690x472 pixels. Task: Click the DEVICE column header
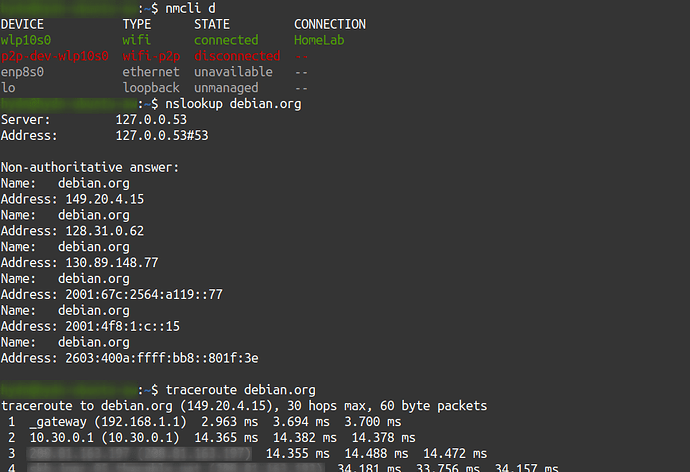point(22,24)
